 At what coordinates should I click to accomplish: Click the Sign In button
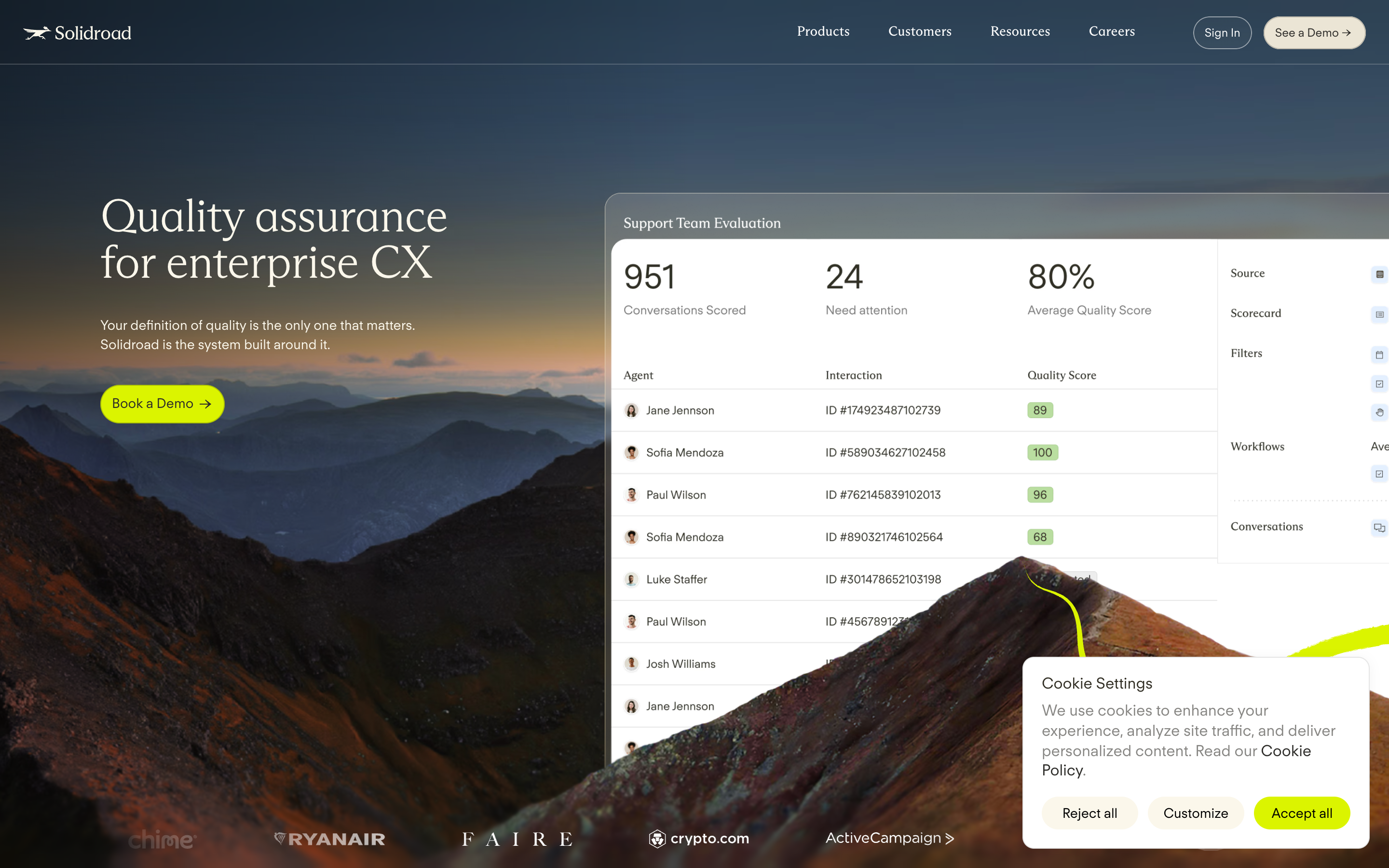click(1222, 33)
